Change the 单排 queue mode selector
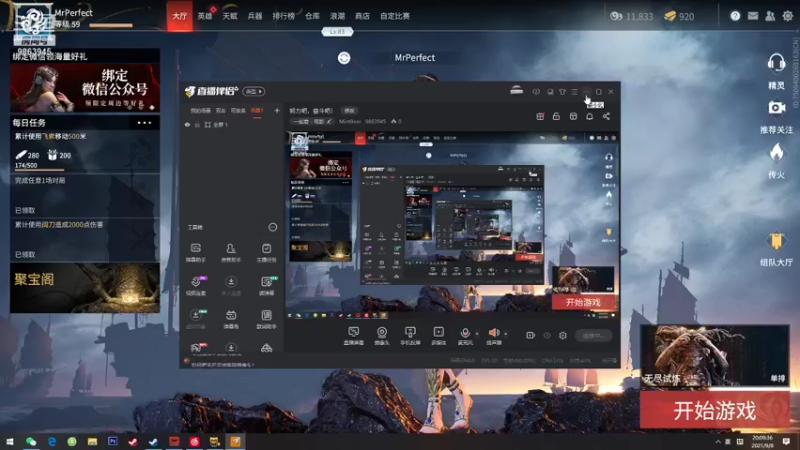 click(778, 378)
